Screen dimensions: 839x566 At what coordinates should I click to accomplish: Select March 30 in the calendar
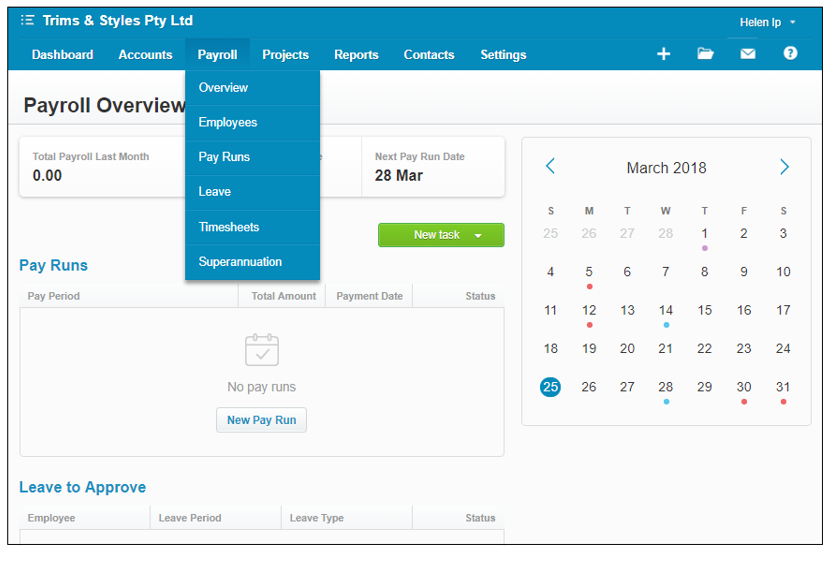(x=744, y=387)
